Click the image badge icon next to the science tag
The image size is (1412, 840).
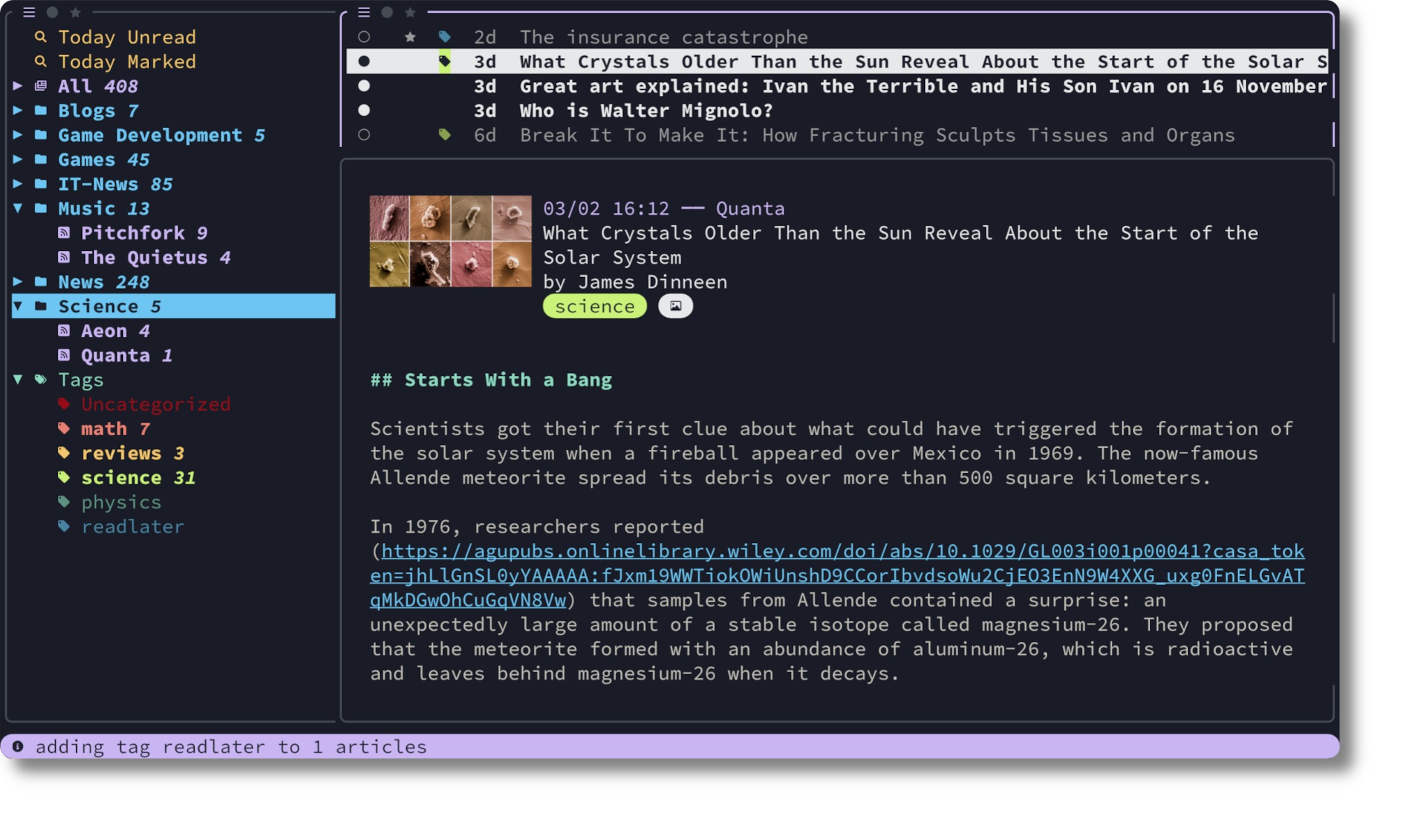pyautogui.click(x=675, y=306)
